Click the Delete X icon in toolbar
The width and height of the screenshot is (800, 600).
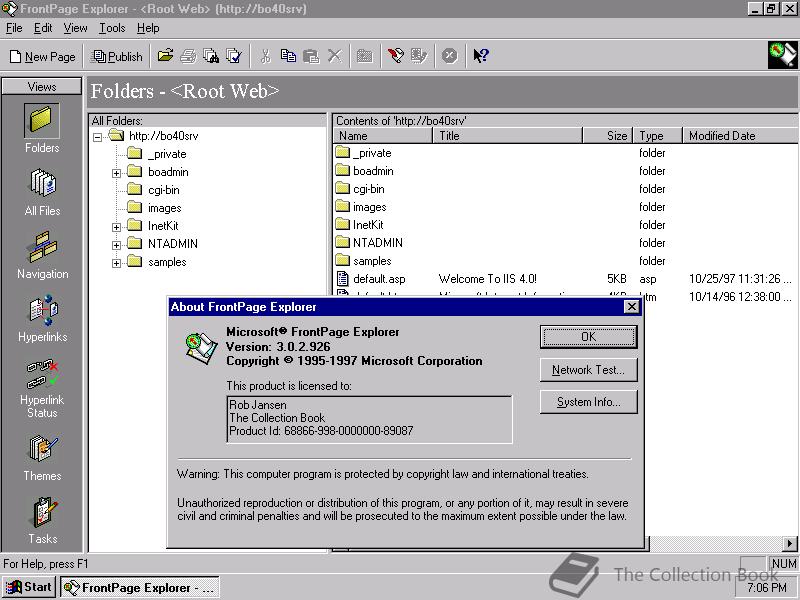click(335, 56)
